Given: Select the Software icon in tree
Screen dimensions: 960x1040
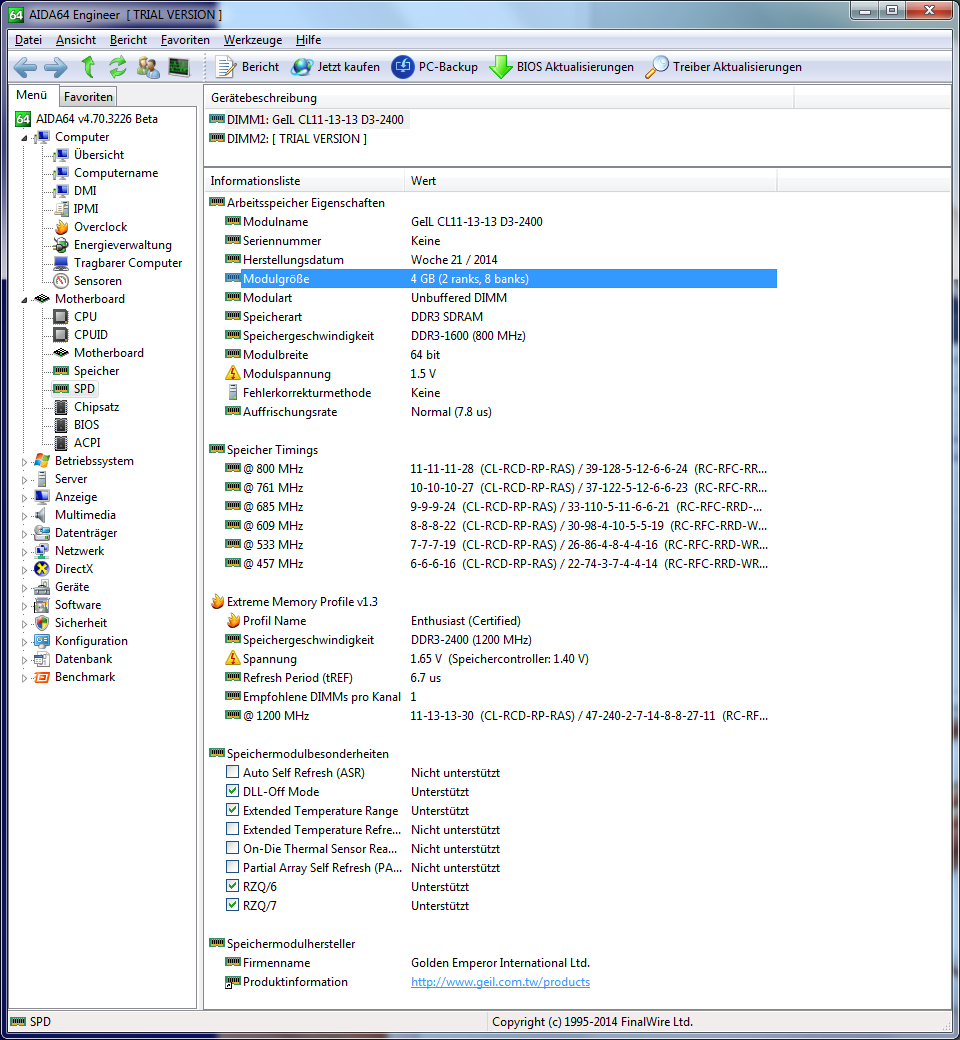Looking at the screenshot, I should coord(42,605).
